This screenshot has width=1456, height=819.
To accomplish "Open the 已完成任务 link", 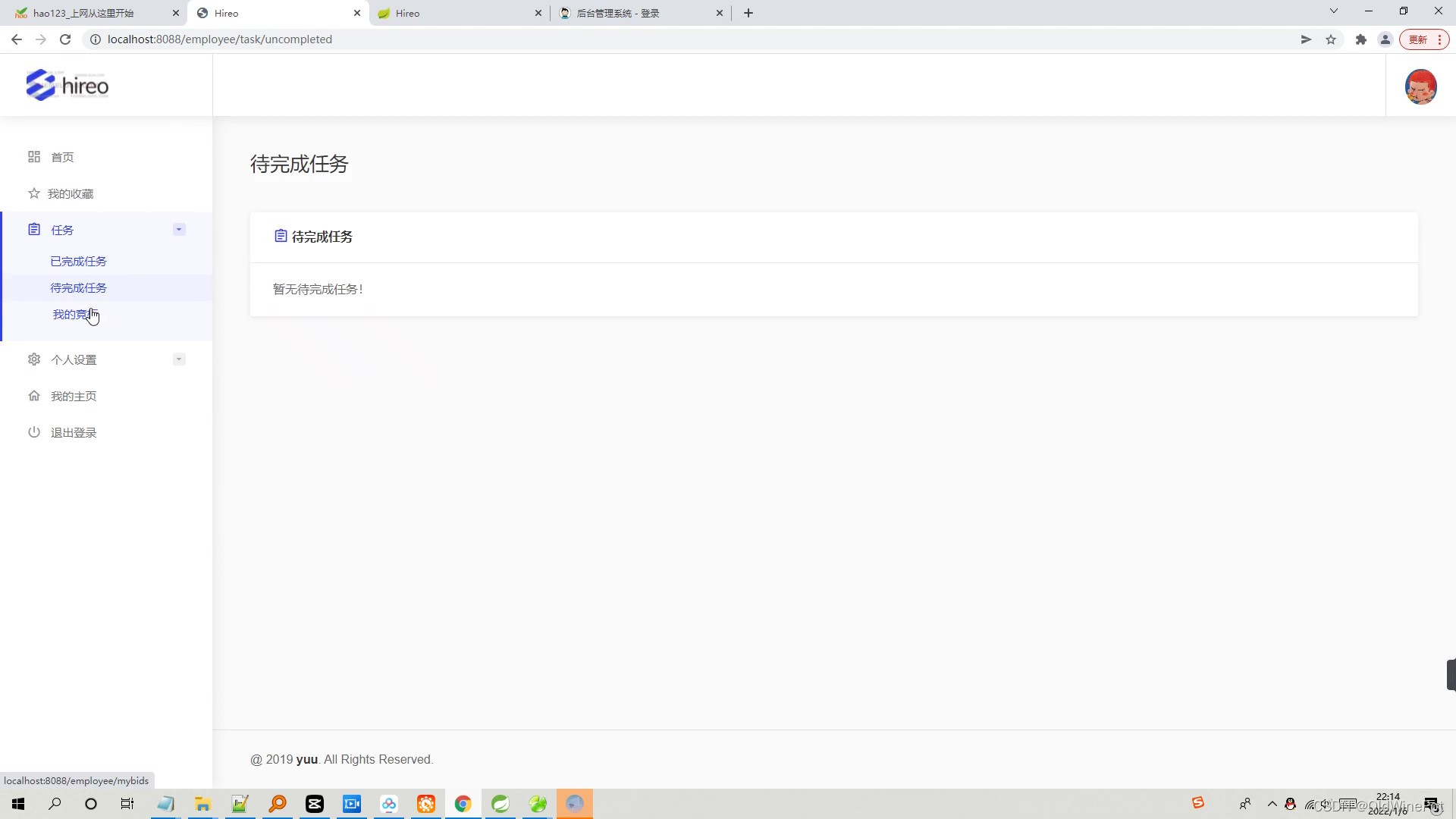I will coord(78,261).
